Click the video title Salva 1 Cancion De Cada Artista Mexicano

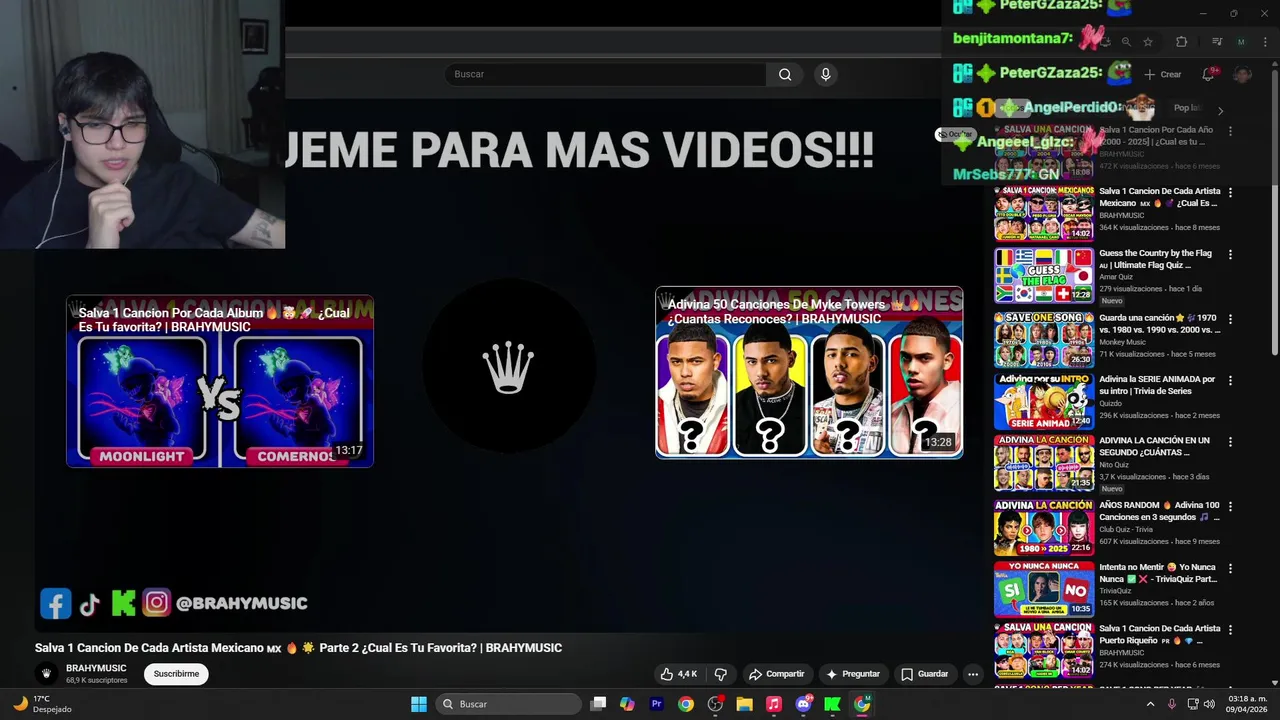298,648
